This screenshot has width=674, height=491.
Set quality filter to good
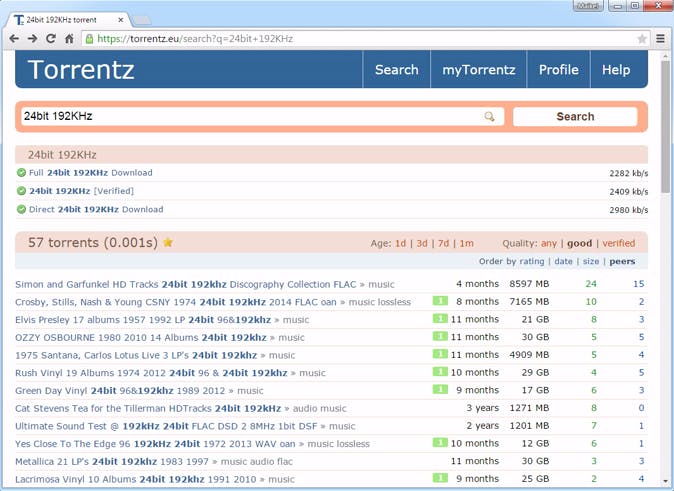coord(579,243)
